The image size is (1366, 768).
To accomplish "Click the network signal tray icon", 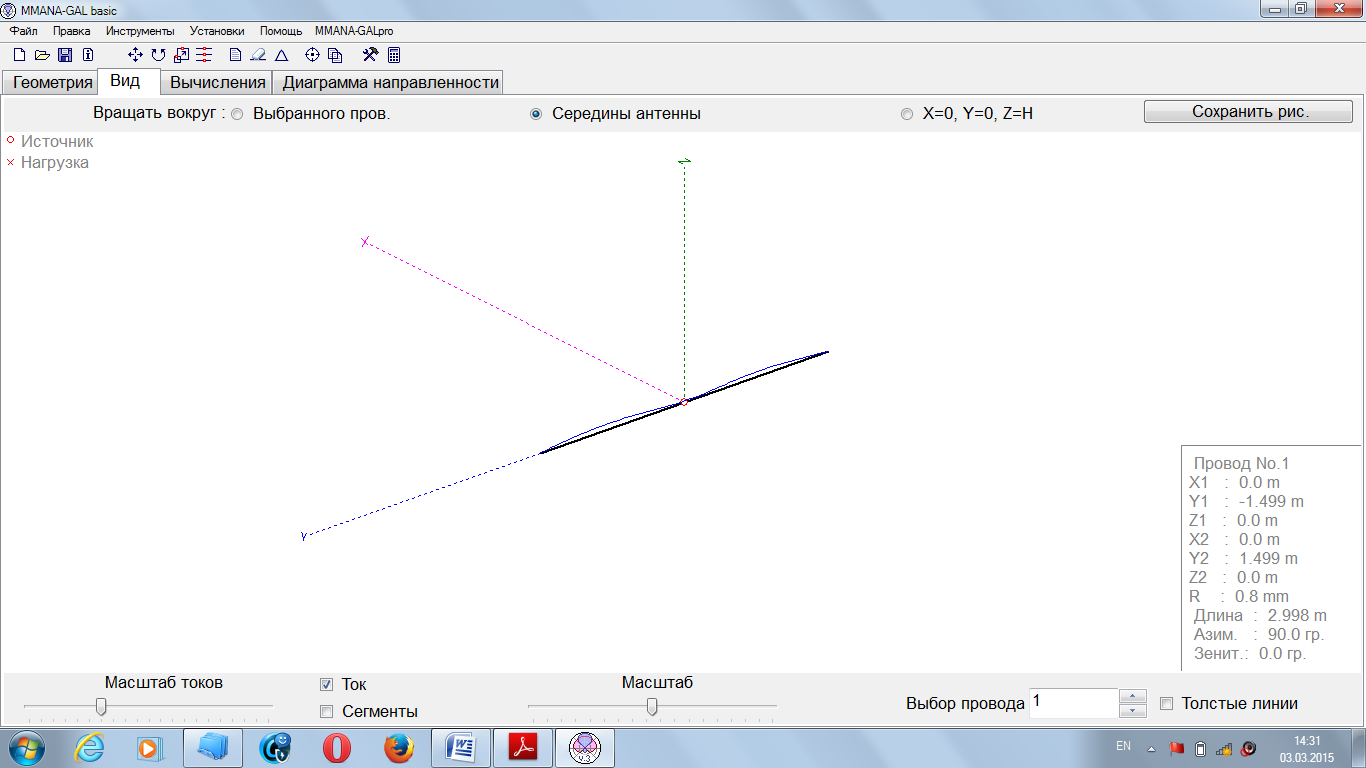I will [1224, 748].
